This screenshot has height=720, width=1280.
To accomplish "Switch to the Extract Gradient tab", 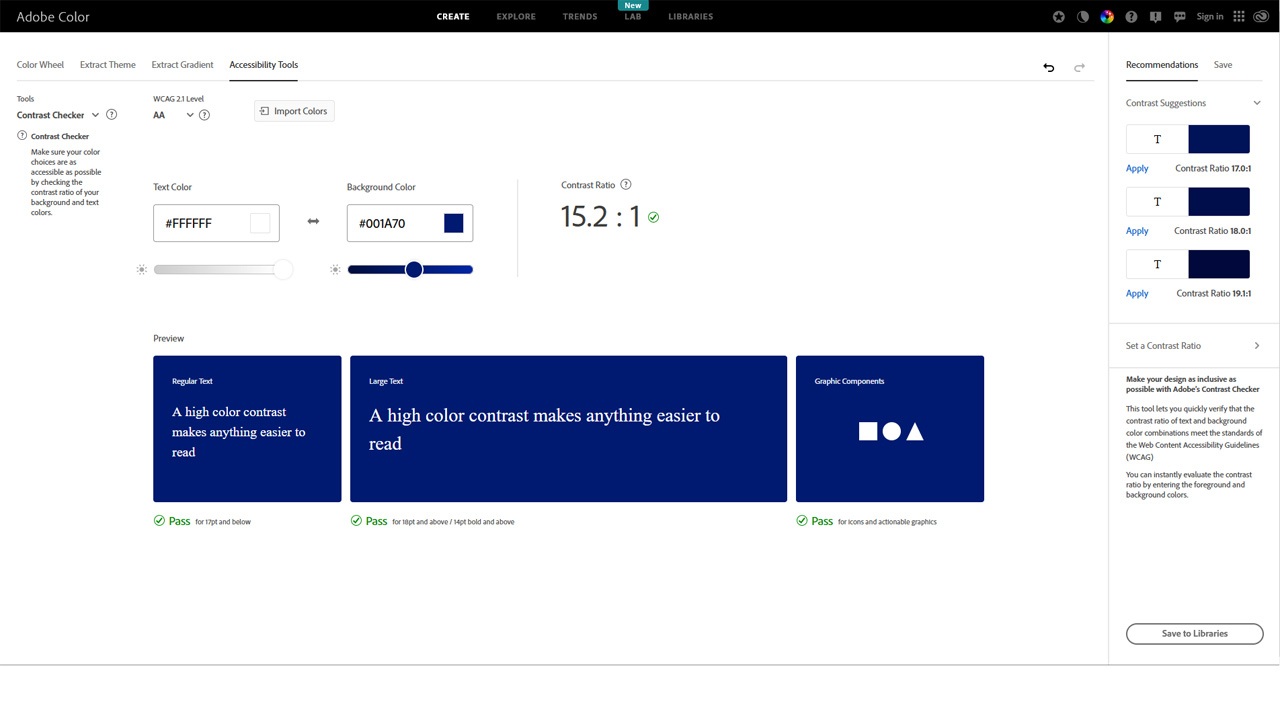I will pos(182,65).
